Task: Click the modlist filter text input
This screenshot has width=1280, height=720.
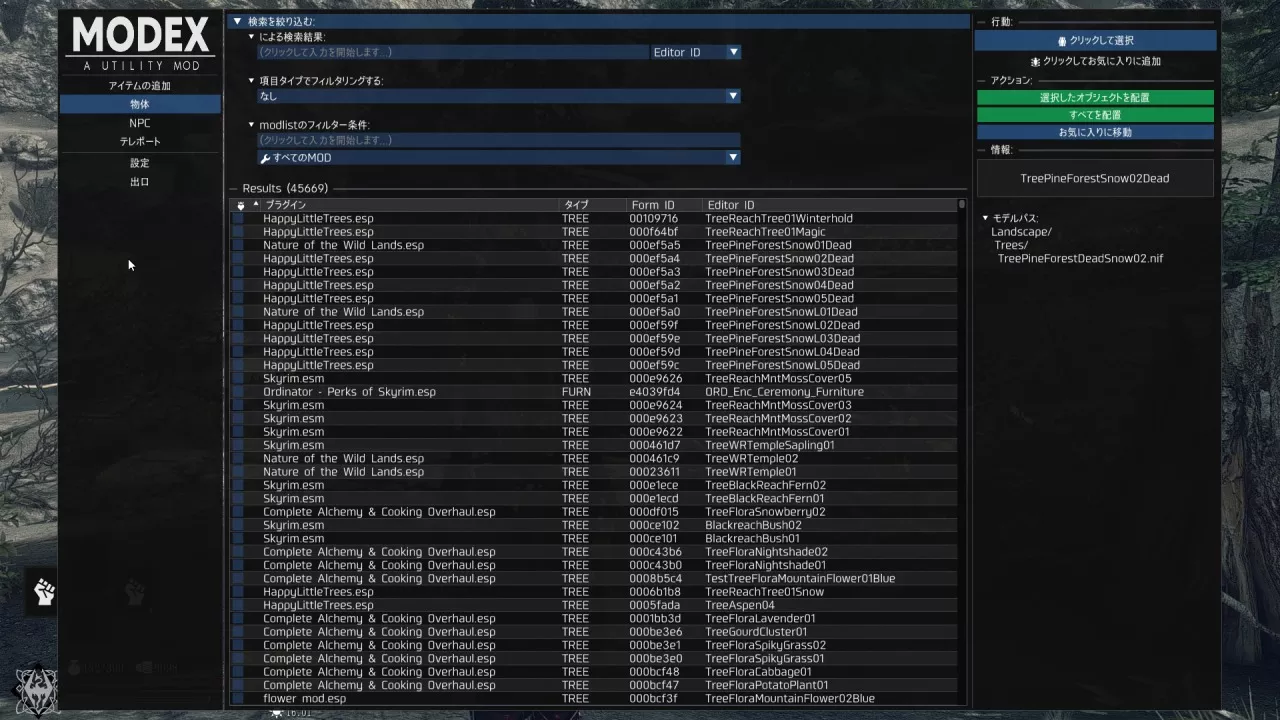Action: click(x=498, y=141)
